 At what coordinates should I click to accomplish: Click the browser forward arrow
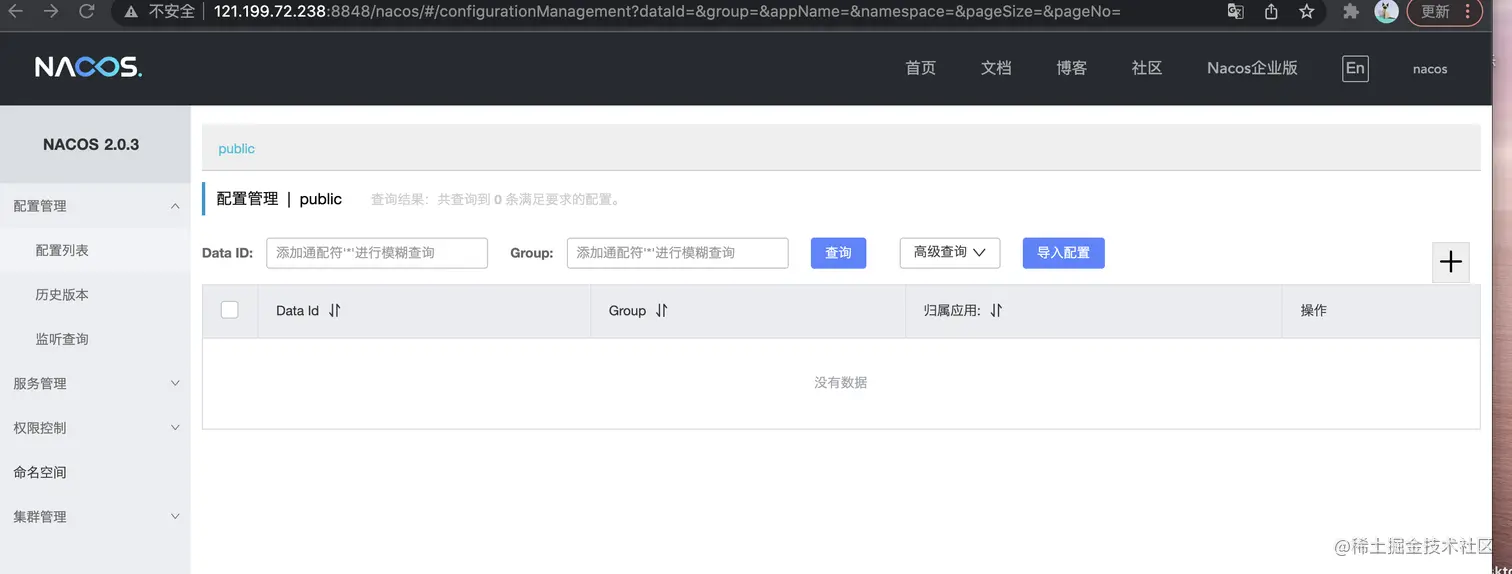click(51, 11)
